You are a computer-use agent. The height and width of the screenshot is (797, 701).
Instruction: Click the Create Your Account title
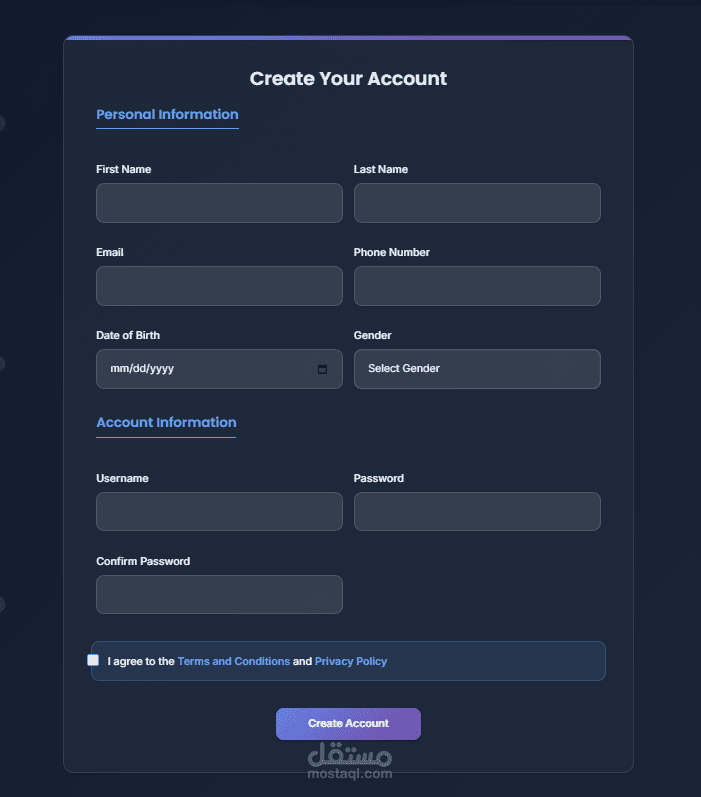click(348, 79)
